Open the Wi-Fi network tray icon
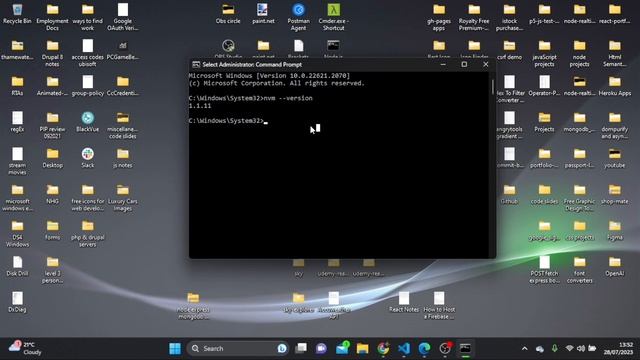The image size is (640, 360). click(569, 348)
